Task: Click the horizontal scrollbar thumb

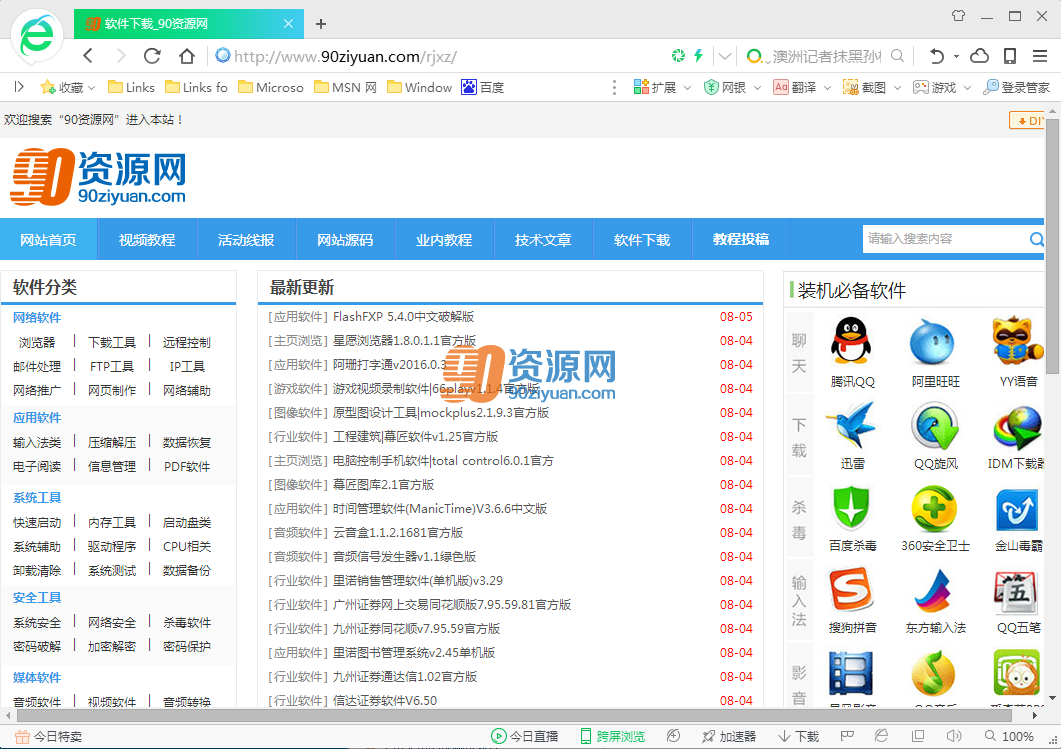Action: click(x=514, y=715)
